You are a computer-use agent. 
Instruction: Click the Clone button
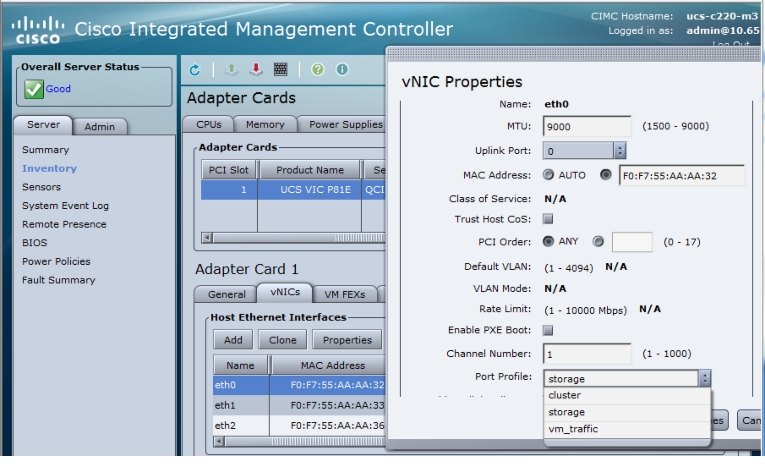click(282, 340)
